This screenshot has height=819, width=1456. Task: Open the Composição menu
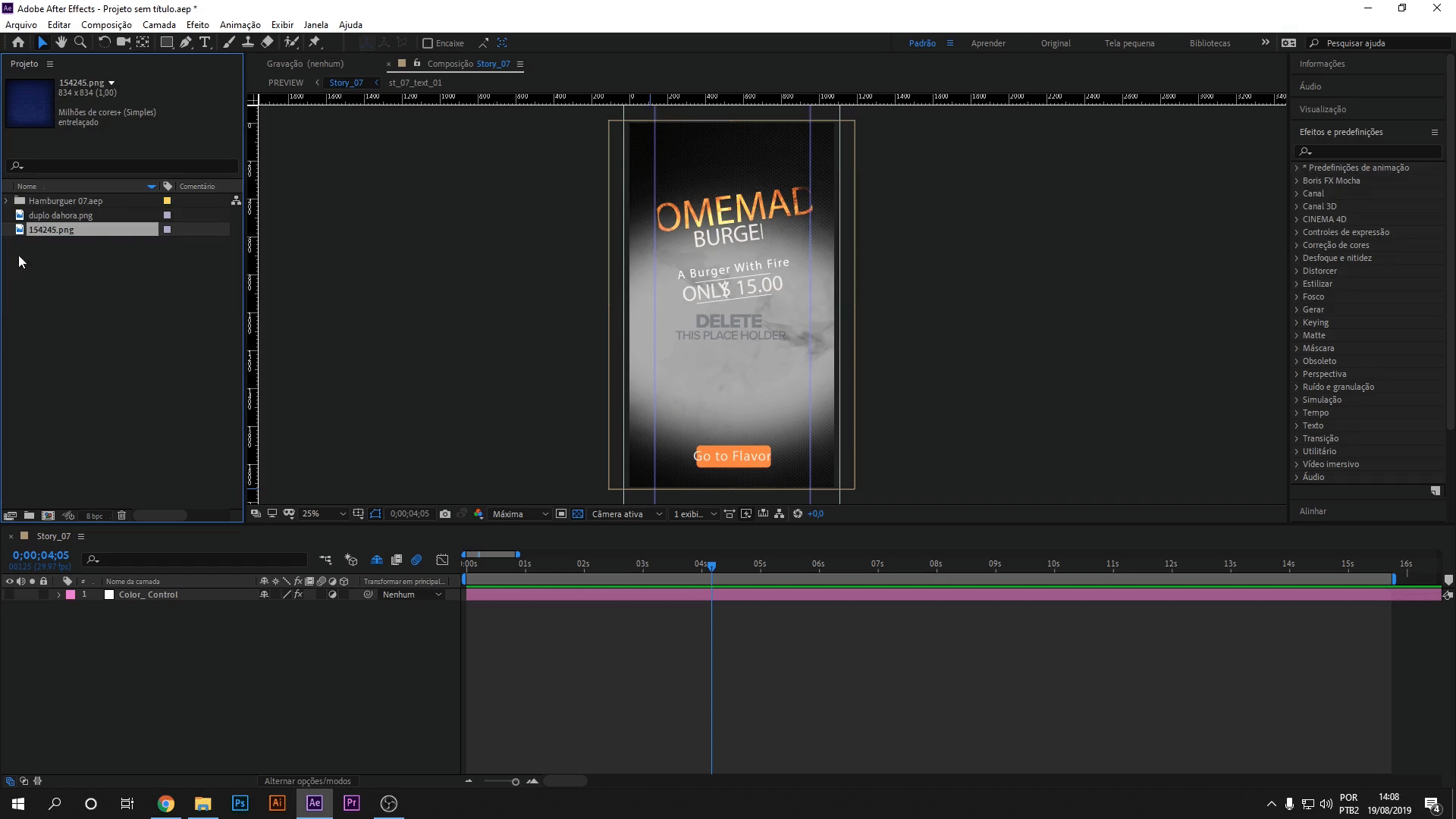point(106,25)
